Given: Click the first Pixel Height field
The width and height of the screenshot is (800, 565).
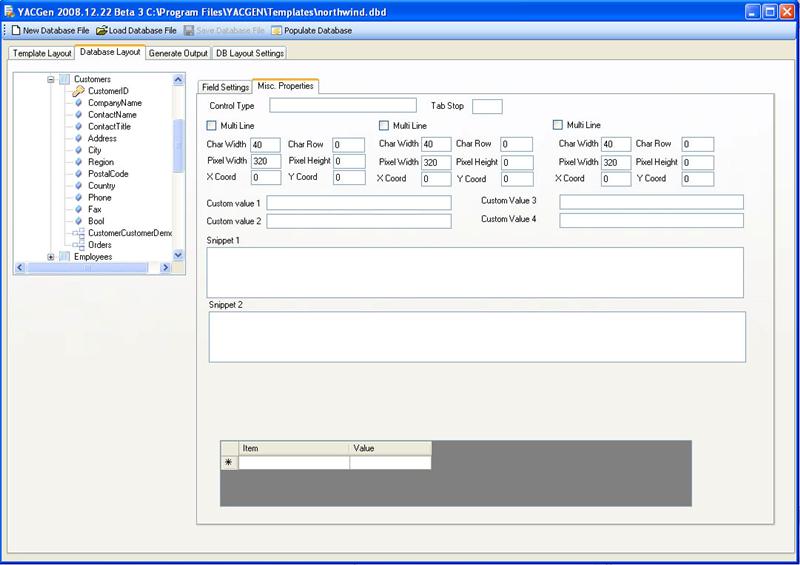Looking at the screenshot, I should pos(349,161).
